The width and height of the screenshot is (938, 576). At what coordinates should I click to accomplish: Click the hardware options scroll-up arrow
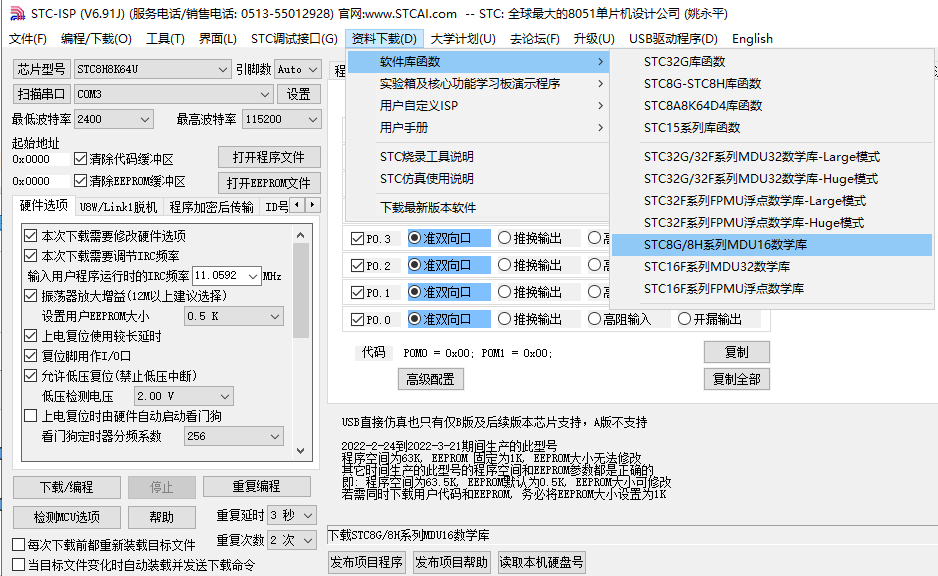tap(300, 235)
